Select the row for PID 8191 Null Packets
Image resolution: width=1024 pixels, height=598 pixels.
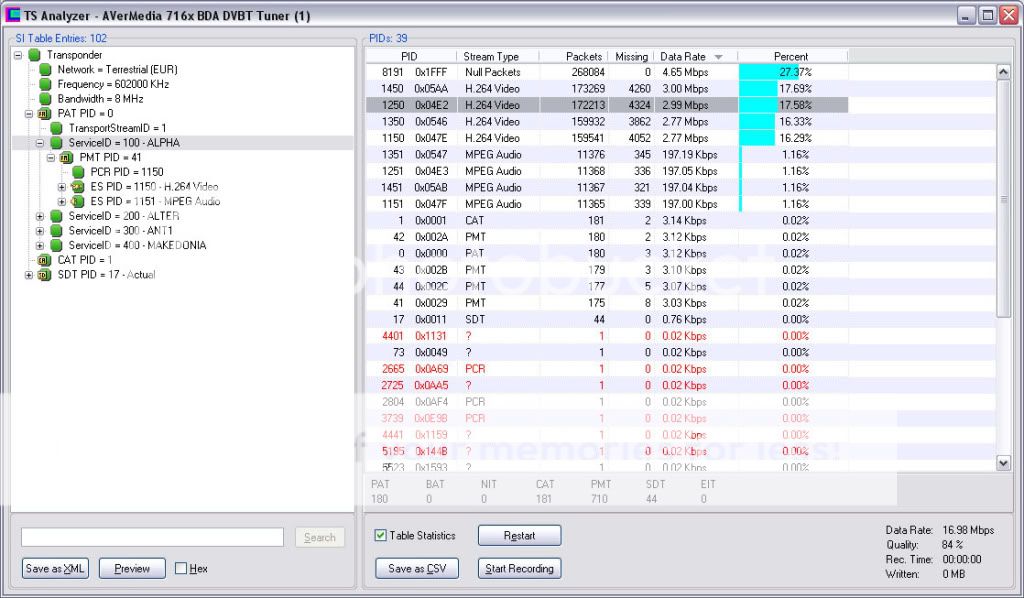point(607,72)
